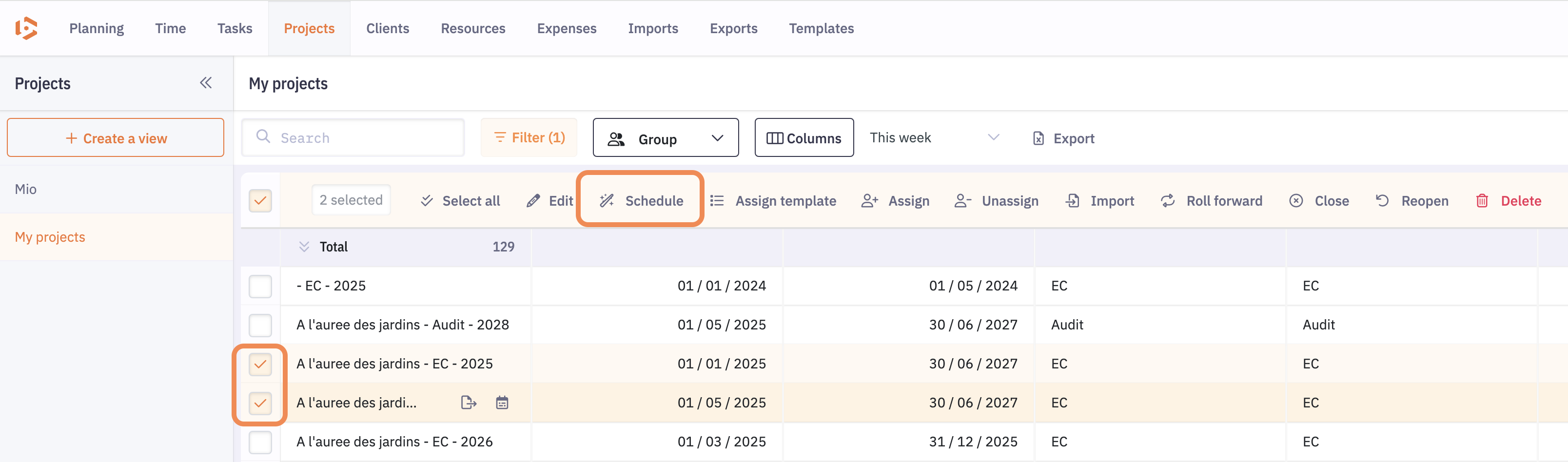
Task: Click the Roll forward icon
Action: tap(1168, 201)
